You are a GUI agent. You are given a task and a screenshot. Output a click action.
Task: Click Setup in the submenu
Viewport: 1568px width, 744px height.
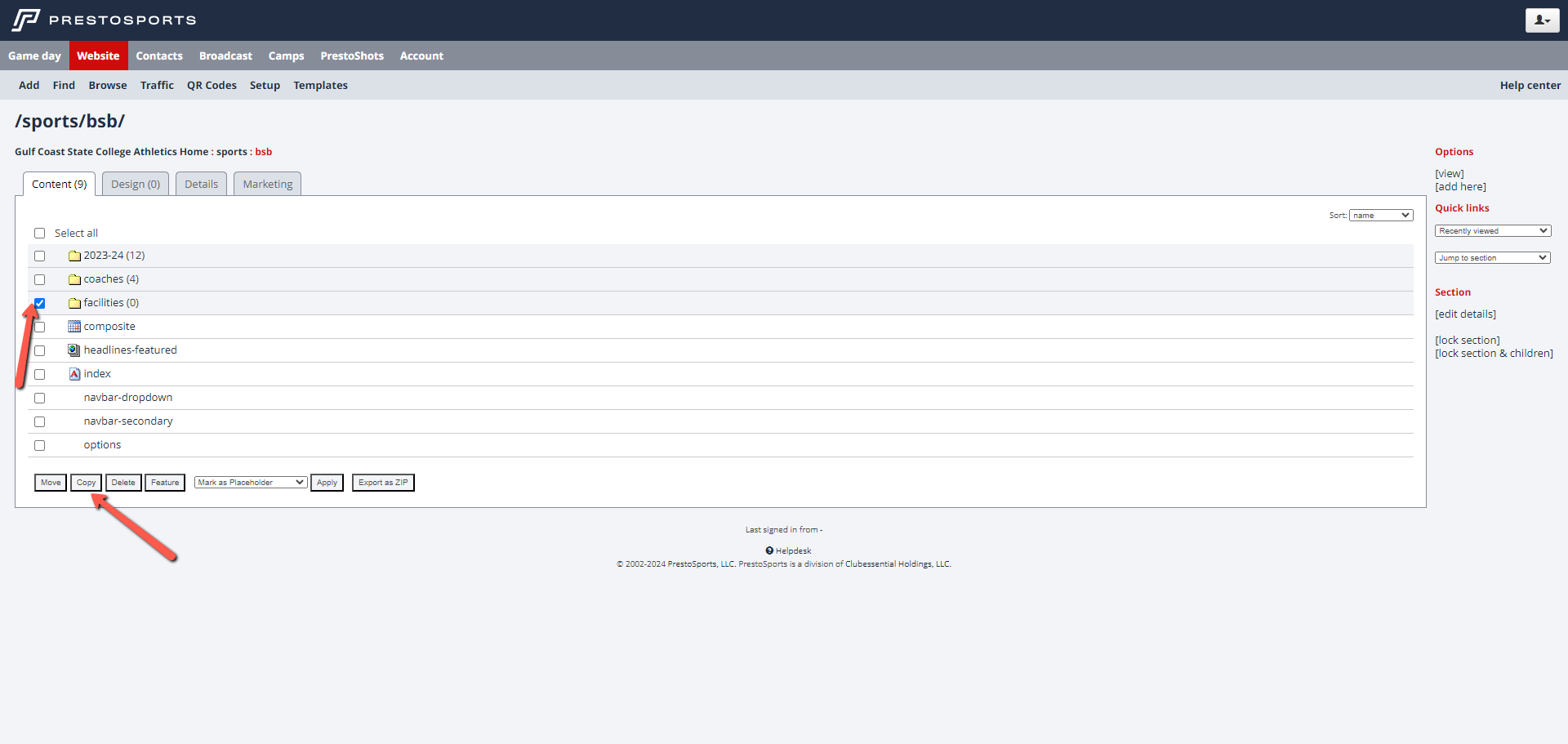click(x=265, y=85)
